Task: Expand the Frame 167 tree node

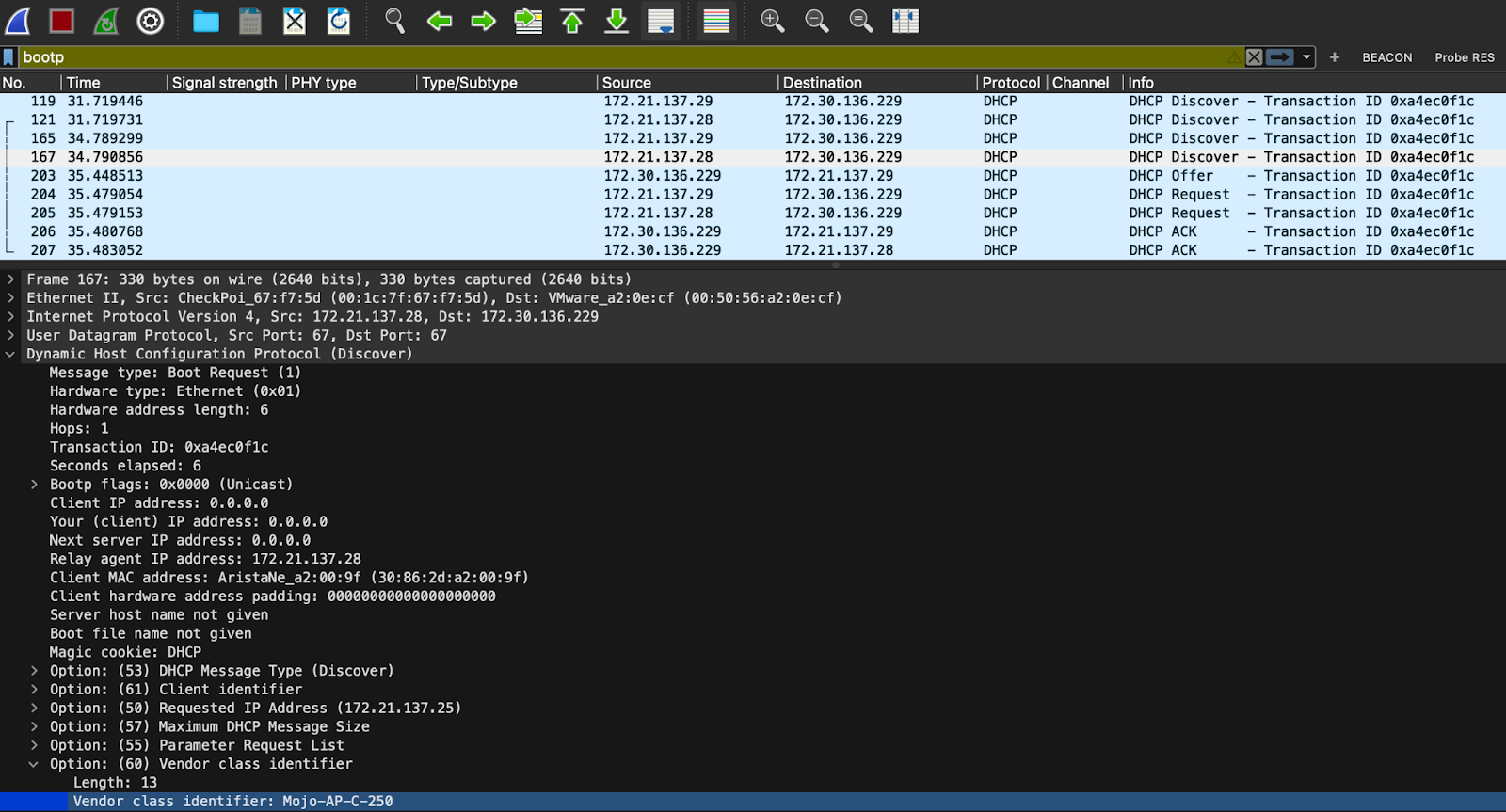Action: click(10, 279)
